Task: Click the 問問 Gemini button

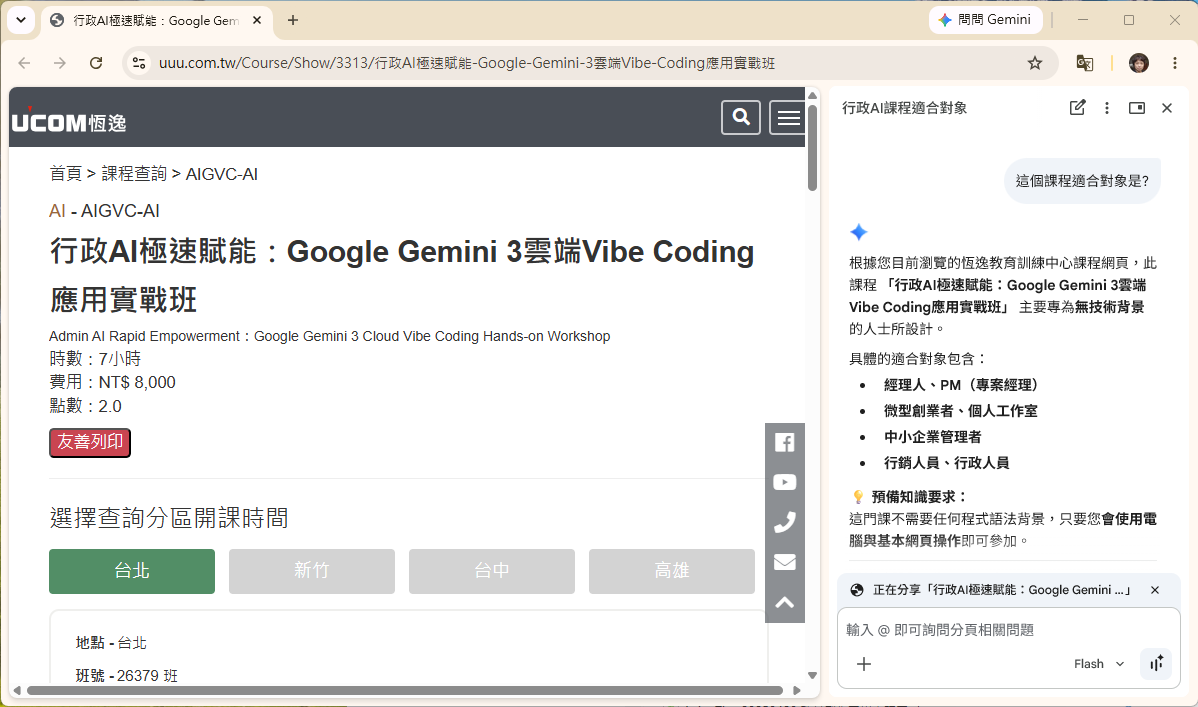Action: 986,20
